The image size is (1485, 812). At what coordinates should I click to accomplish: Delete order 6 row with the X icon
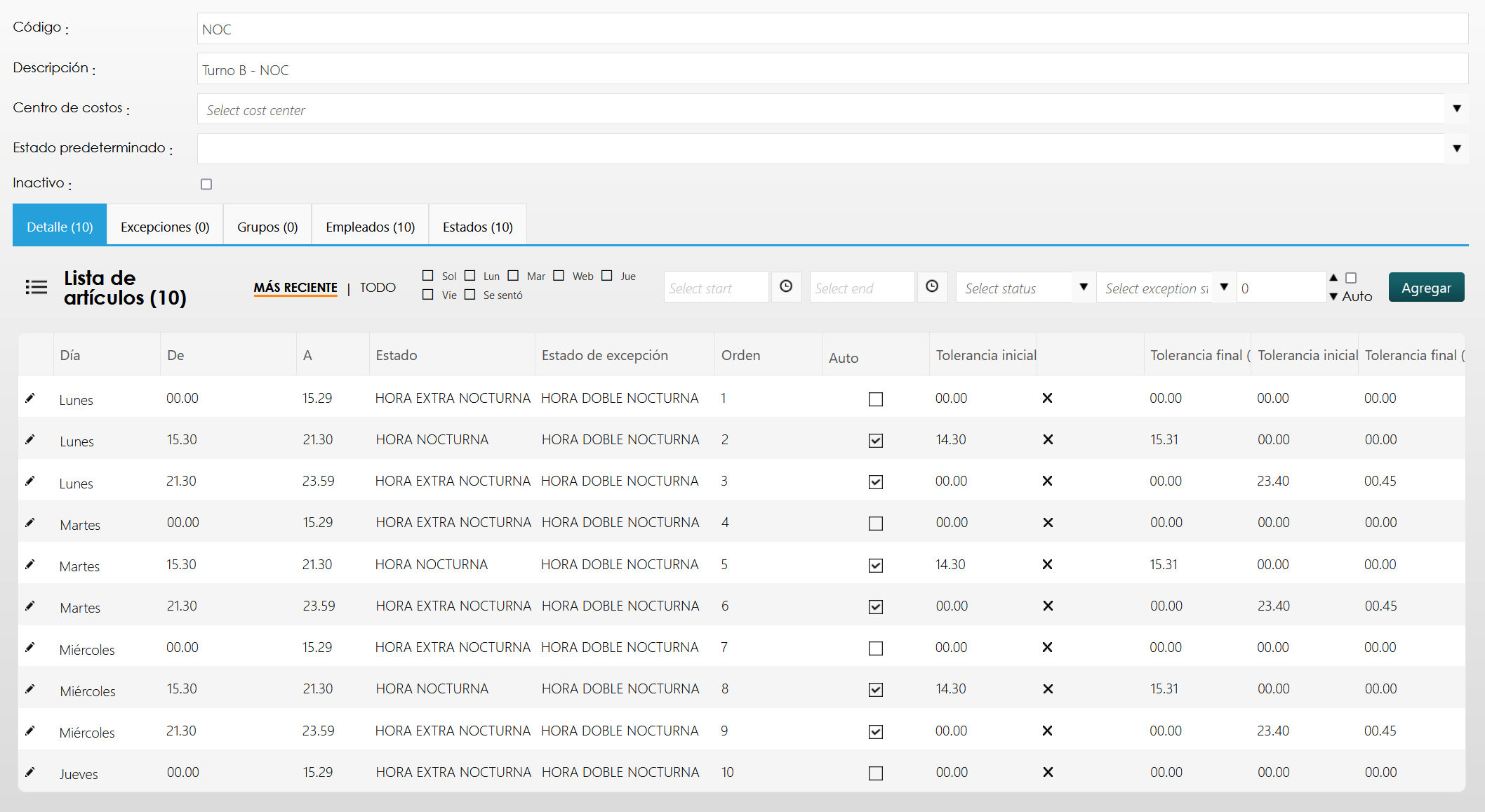[x=1048, y=606]
